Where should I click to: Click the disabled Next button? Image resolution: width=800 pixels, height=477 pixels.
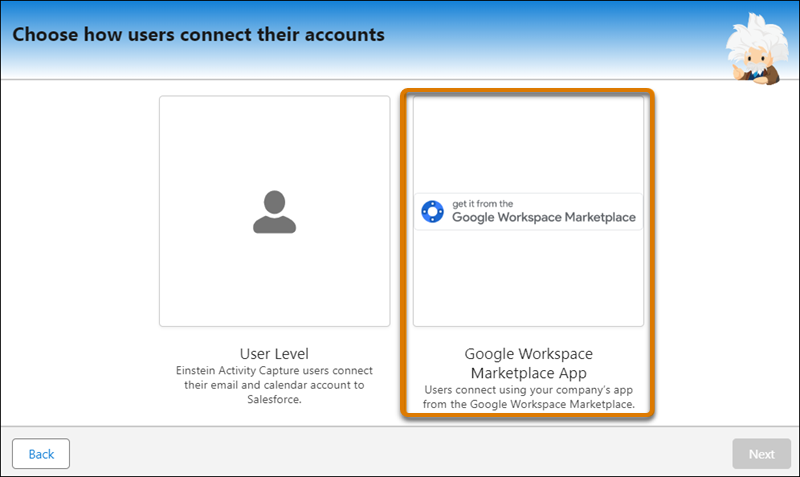(x=761, y=454)
